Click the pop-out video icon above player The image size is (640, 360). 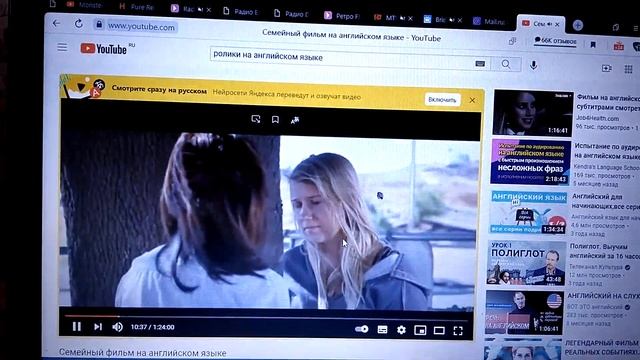256,119
